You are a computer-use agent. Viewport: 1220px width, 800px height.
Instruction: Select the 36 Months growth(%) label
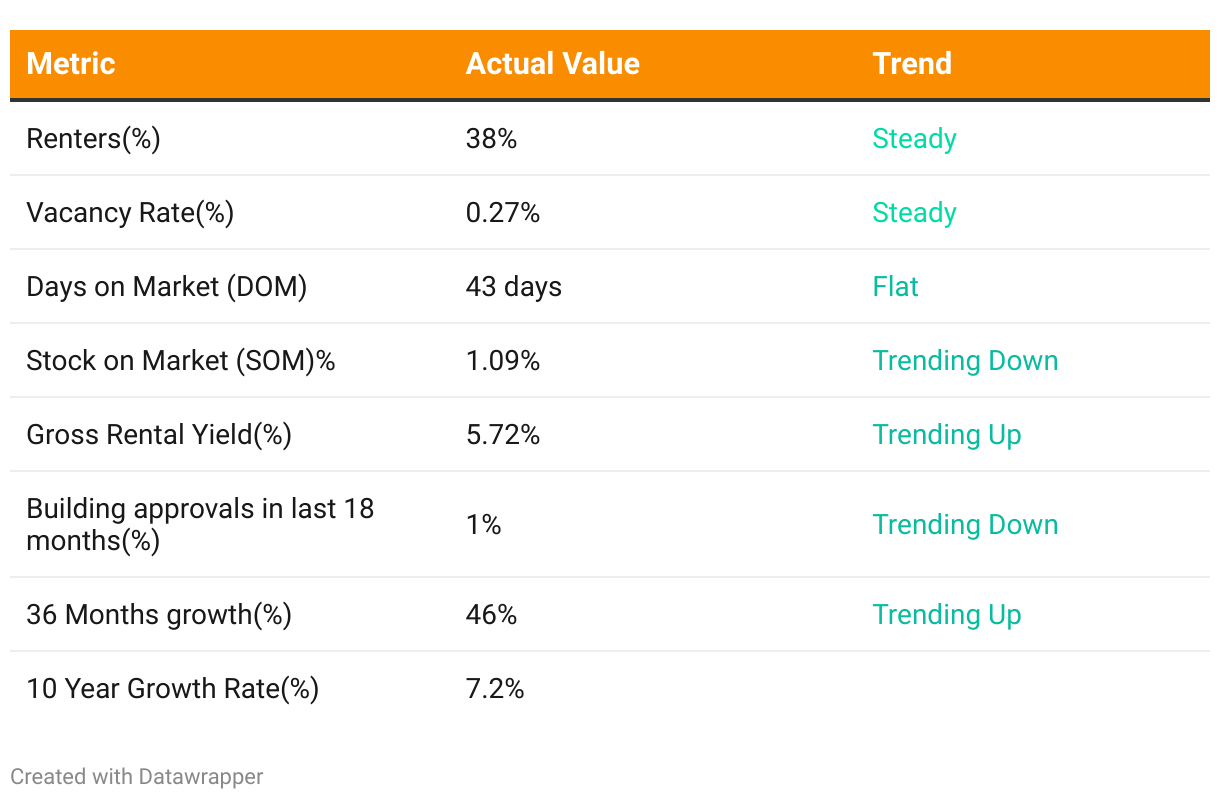click(159, 614)
